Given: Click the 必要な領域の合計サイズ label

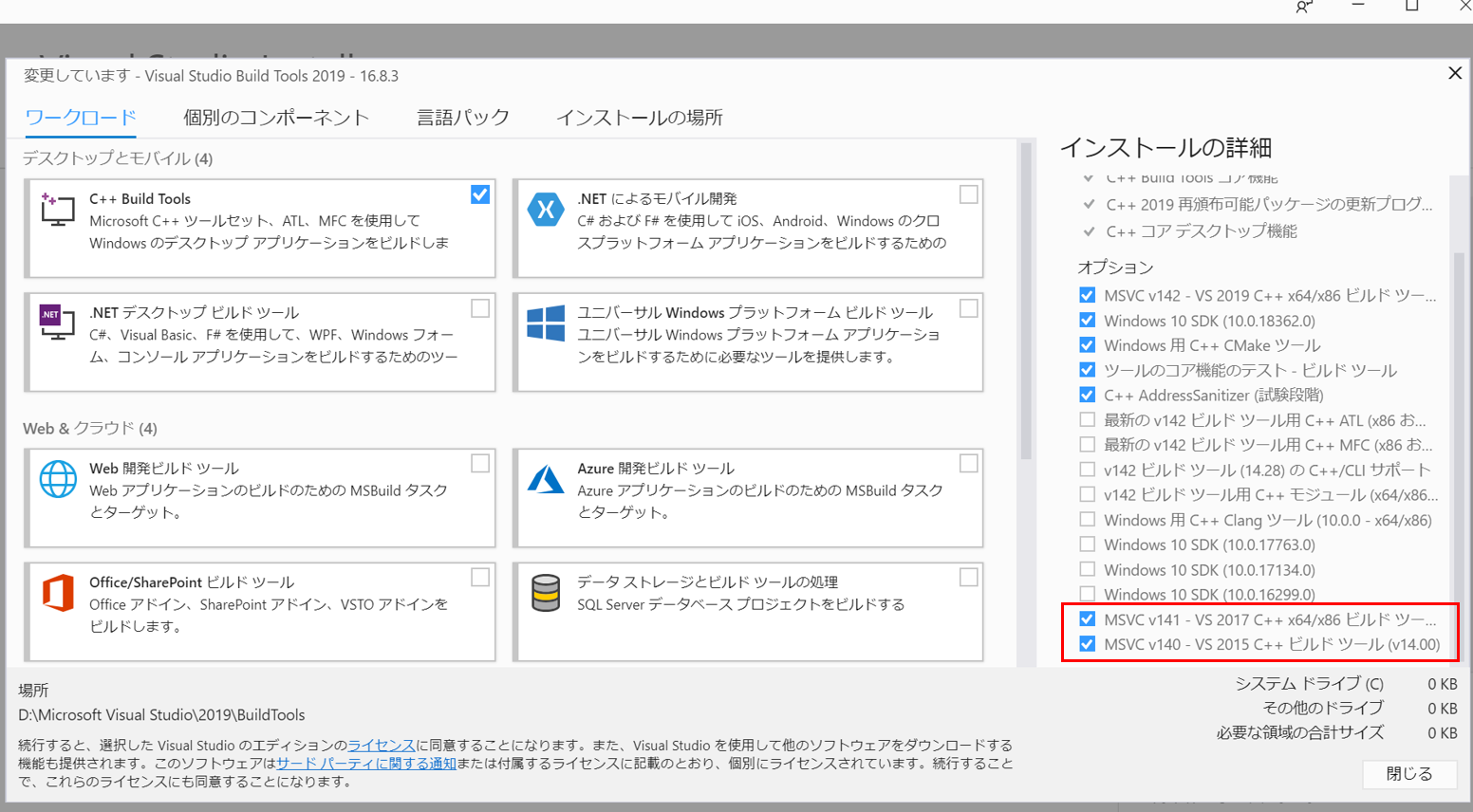Looking at the screenshot, I should click(x=1300, y=732).
